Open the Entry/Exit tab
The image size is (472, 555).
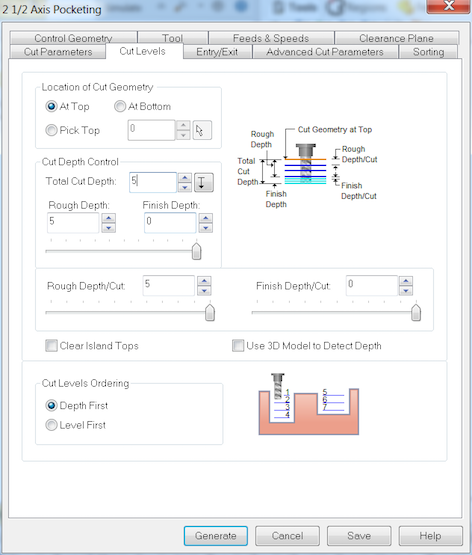[x=217, y=52]
